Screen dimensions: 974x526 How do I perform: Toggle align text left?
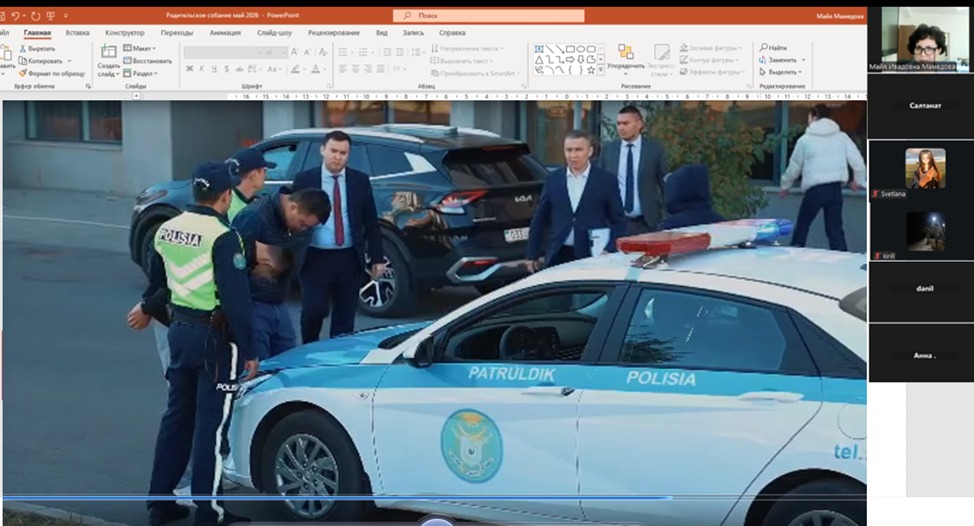pyautogui.click(x=343, y=69)
